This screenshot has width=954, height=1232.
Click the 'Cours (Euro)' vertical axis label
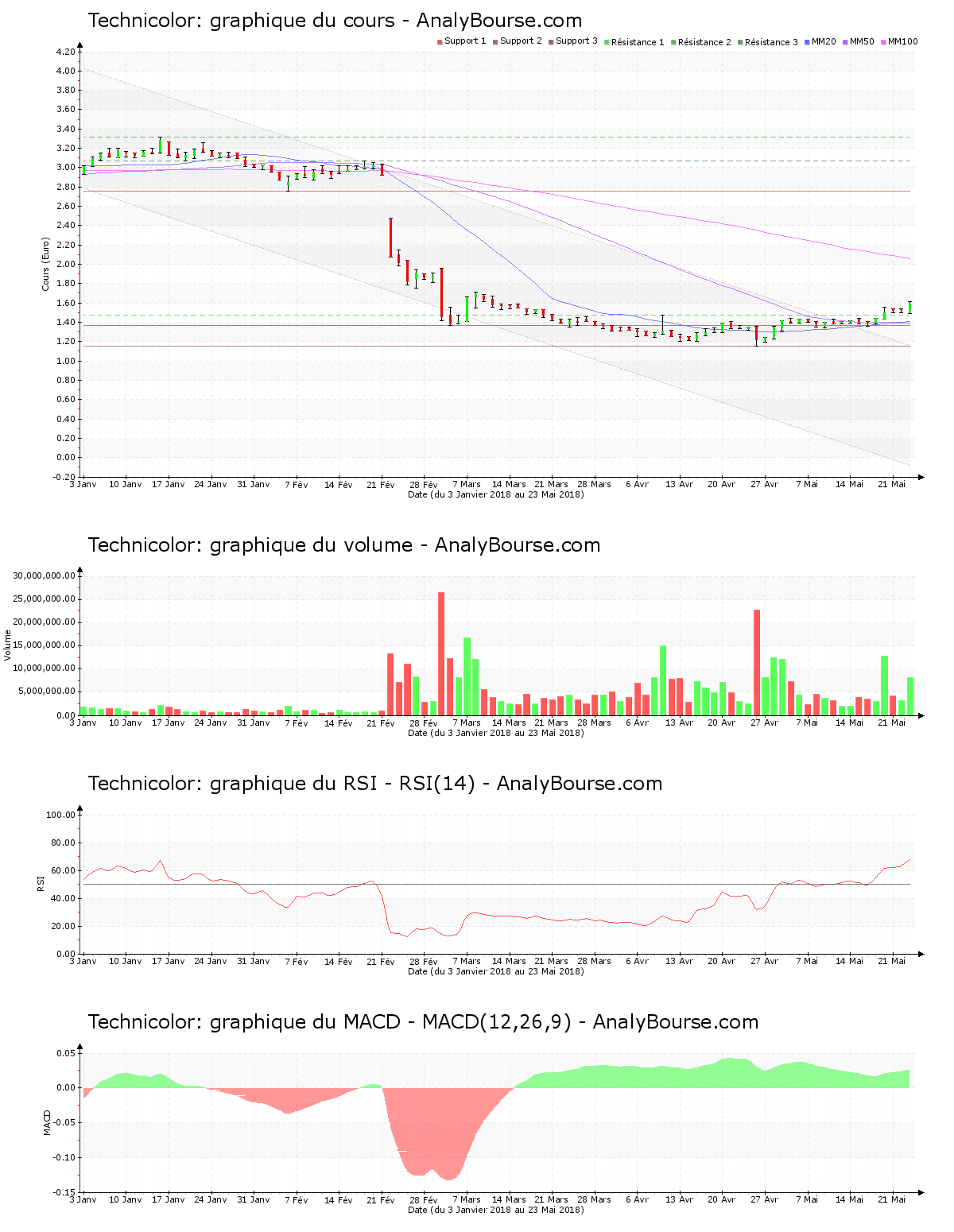click(45, 265)
